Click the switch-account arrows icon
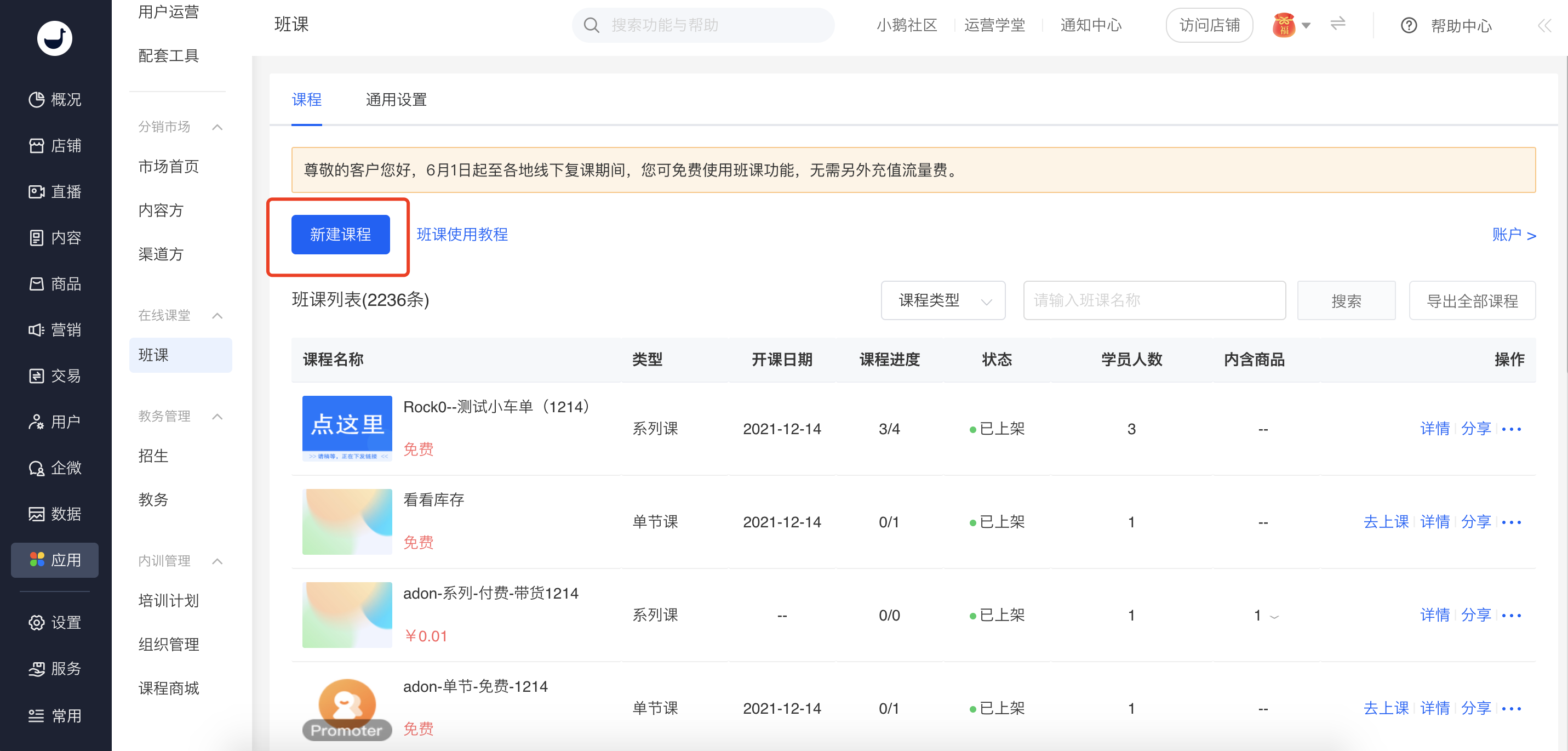Screen dimensions: 1568x751 (x=1337, y=24)
